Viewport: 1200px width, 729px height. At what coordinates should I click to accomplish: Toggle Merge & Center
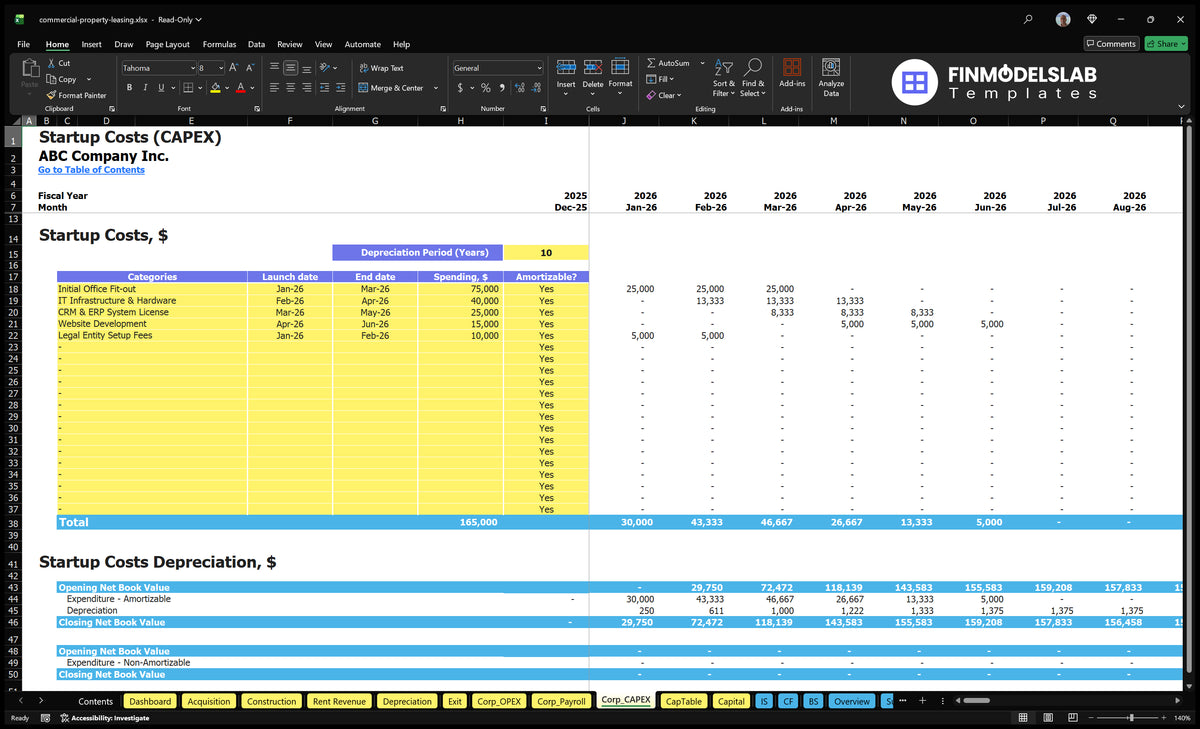391,88
